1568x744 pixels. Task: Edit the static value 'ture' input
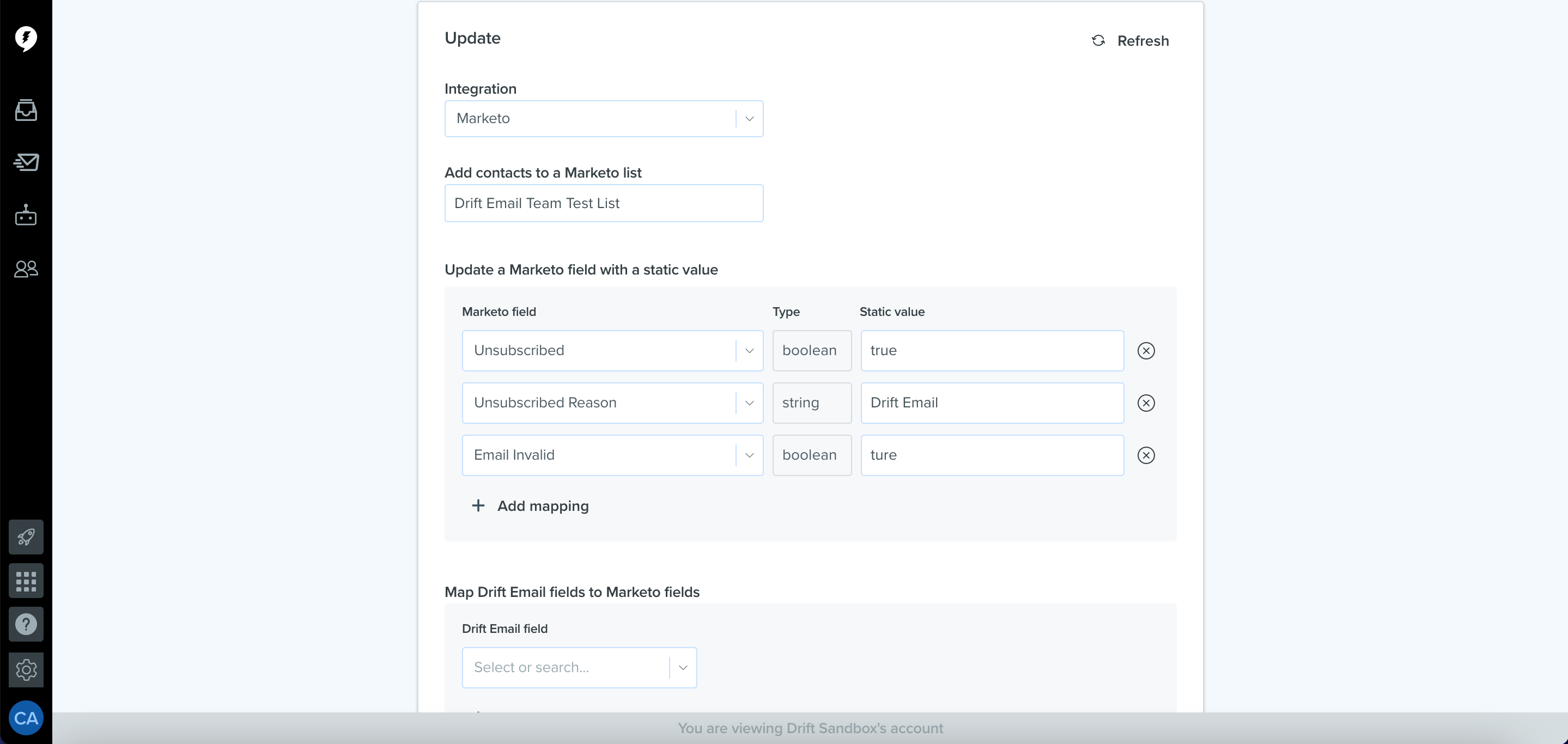click(x=992, y=455)
